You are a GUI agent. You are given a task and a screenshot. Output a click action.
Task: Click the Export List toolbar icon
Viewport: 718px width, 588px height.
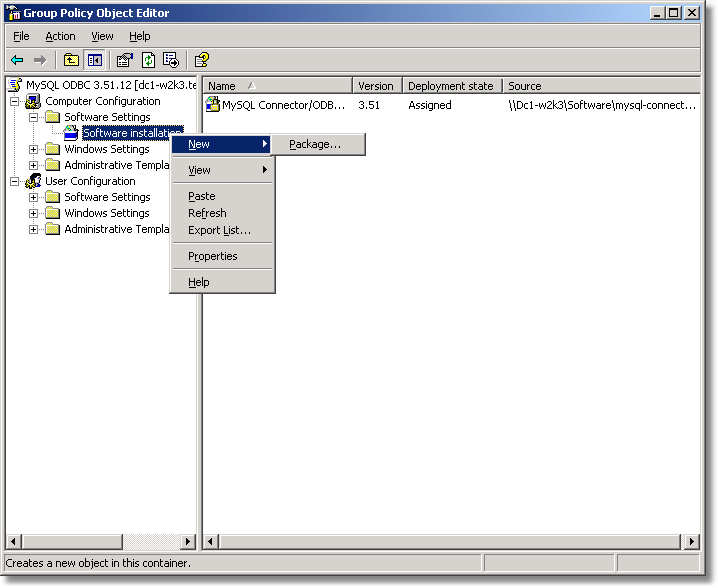[x=171, y=60]
